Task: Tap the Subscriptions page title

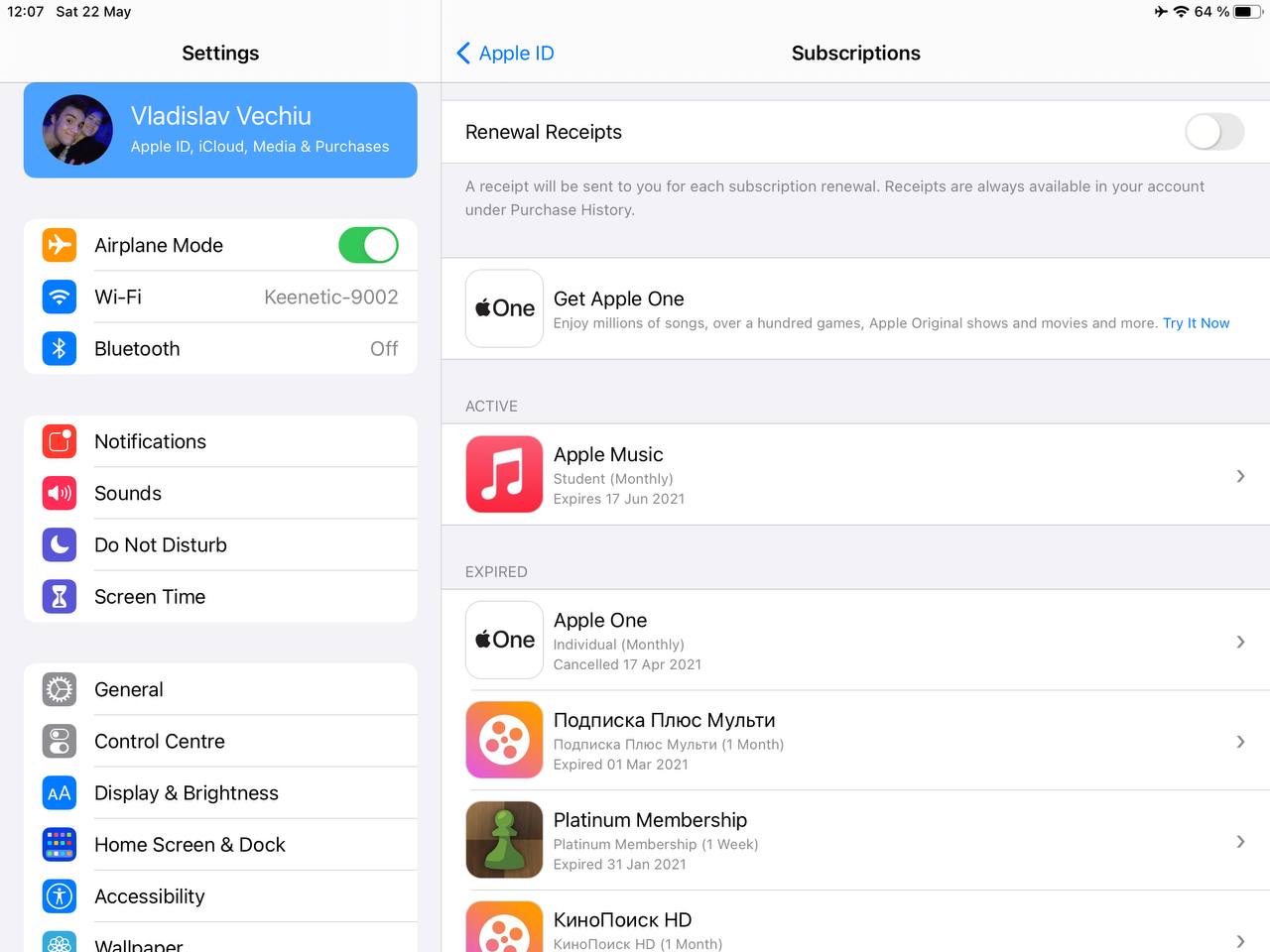Action: pyautogui.click(x=855, y=54)
